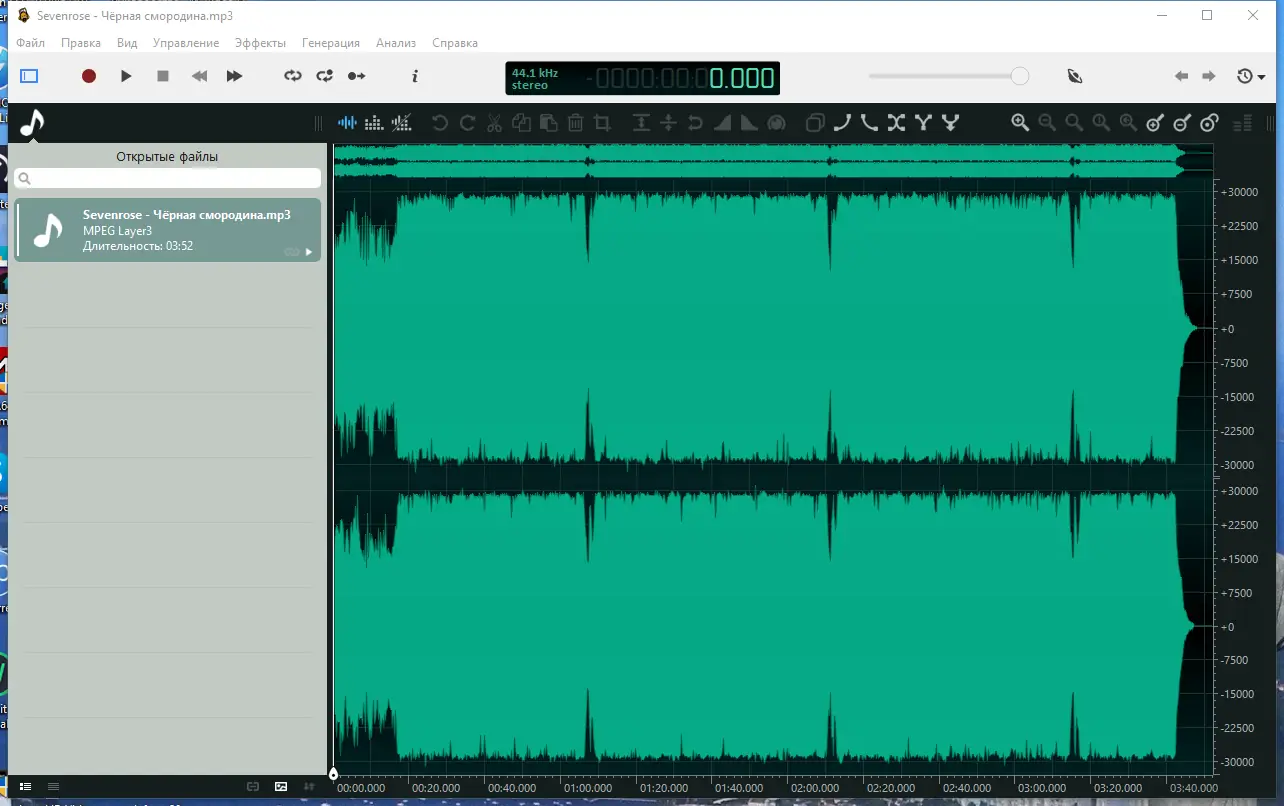Toggle the sidebar panel visibility icon
Screen dimensions: 1284x806
coord(29,76)
